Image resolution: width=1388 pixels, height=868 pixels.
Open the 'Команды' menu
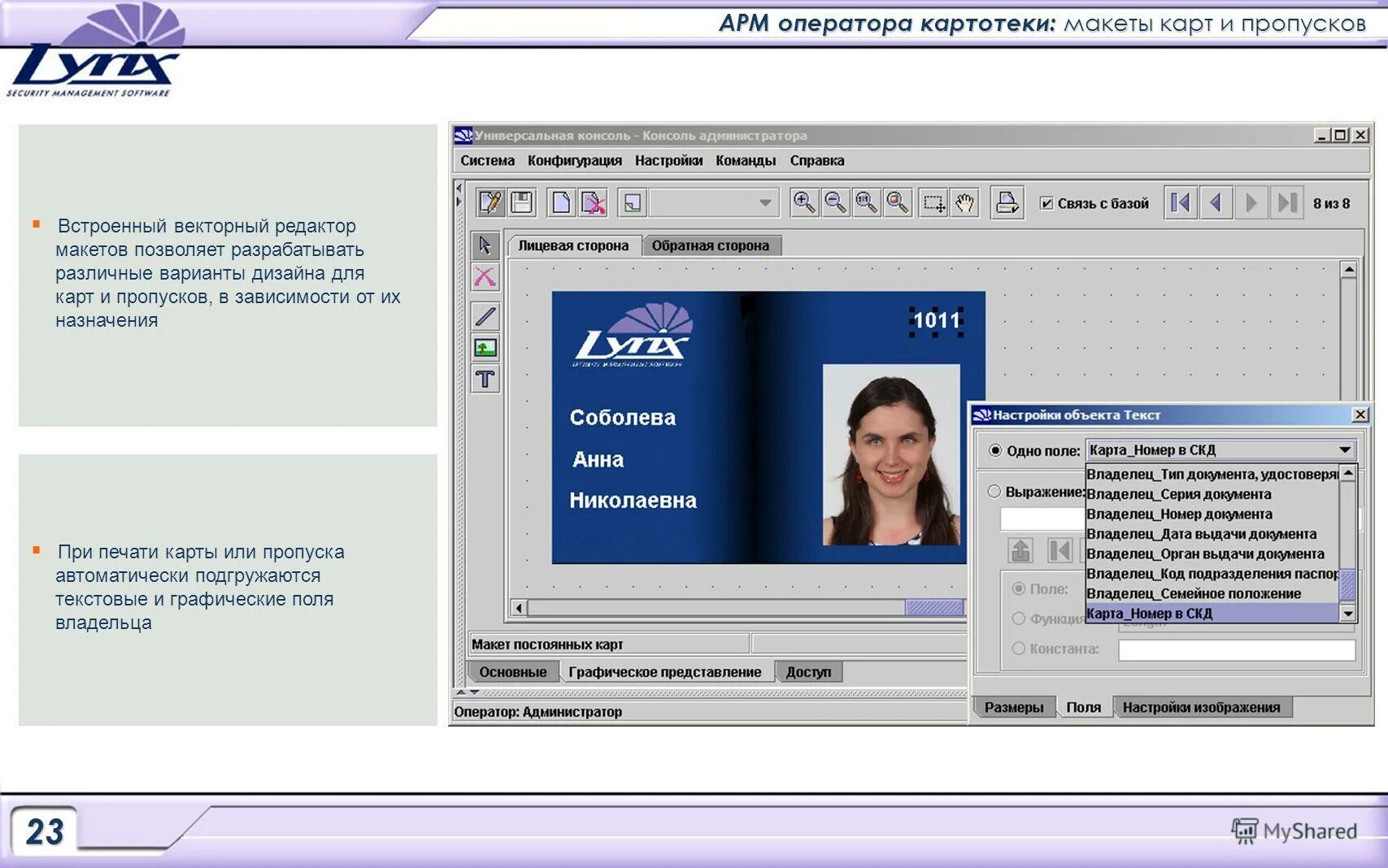(746, 161)
